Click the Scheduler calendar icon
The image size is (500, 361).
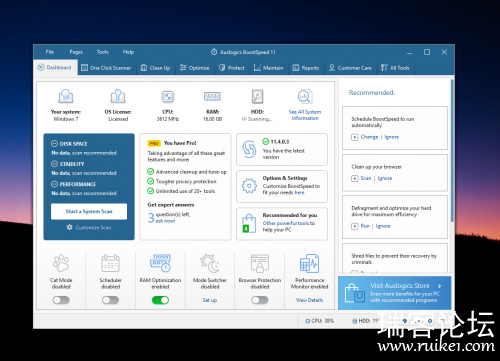tap(110, 263)
